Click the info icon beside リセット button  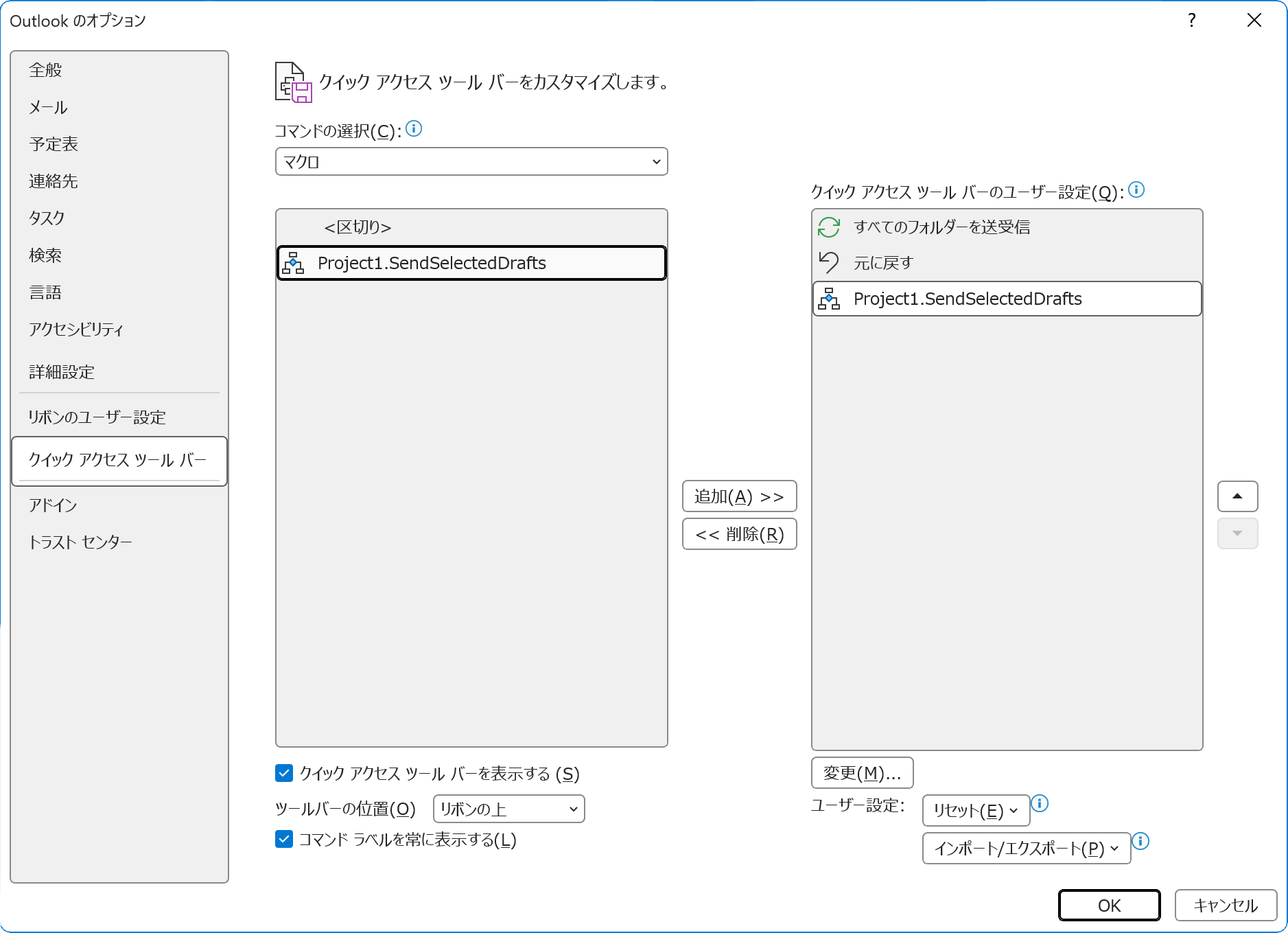(1040, 803)
